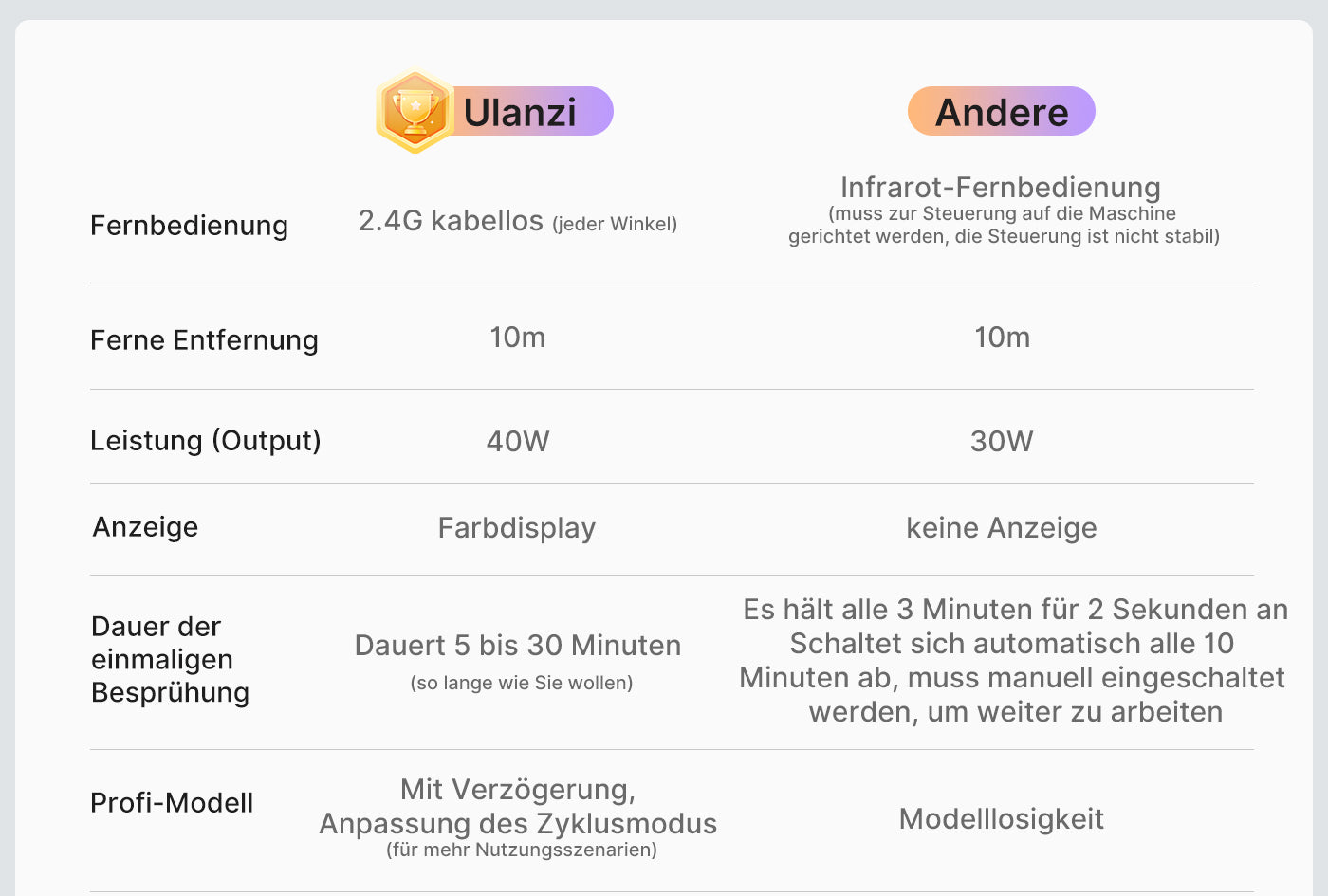
Task: Click the Ulanzi header badge
Action: (520, 112)
